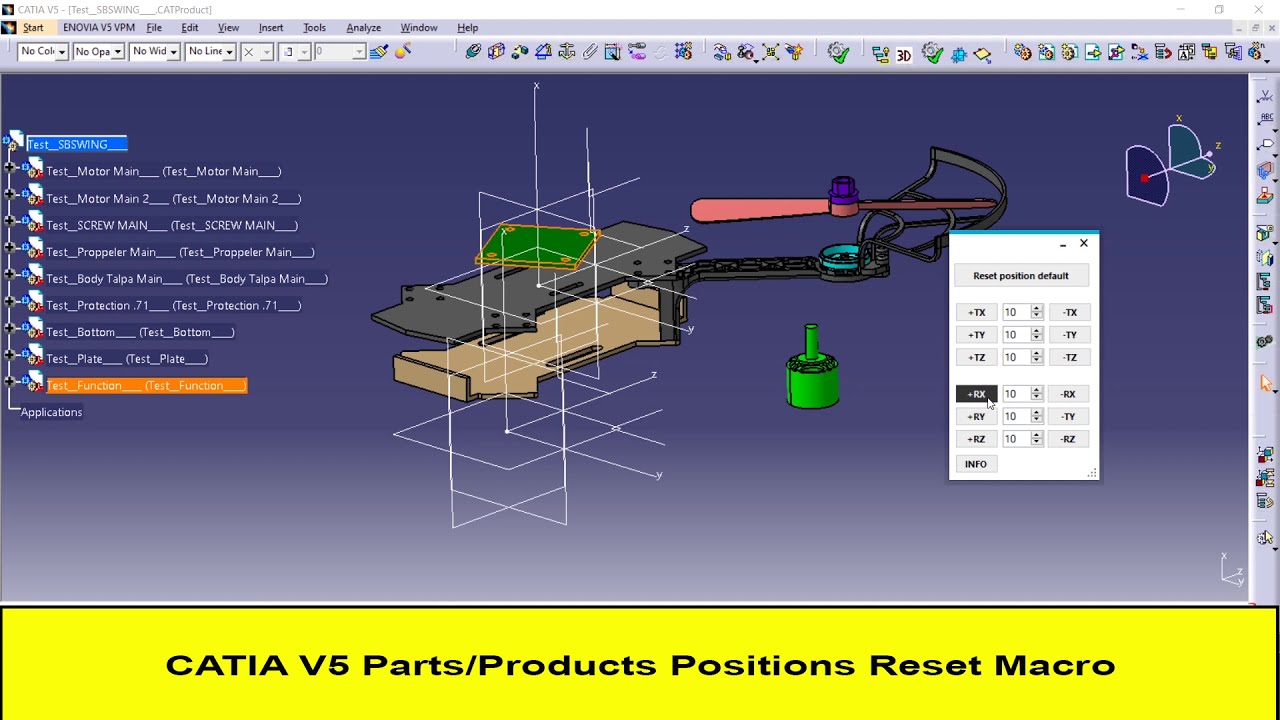
Task: Select Test__Body Talpa Main___ tree item
Action: point(187,279)
